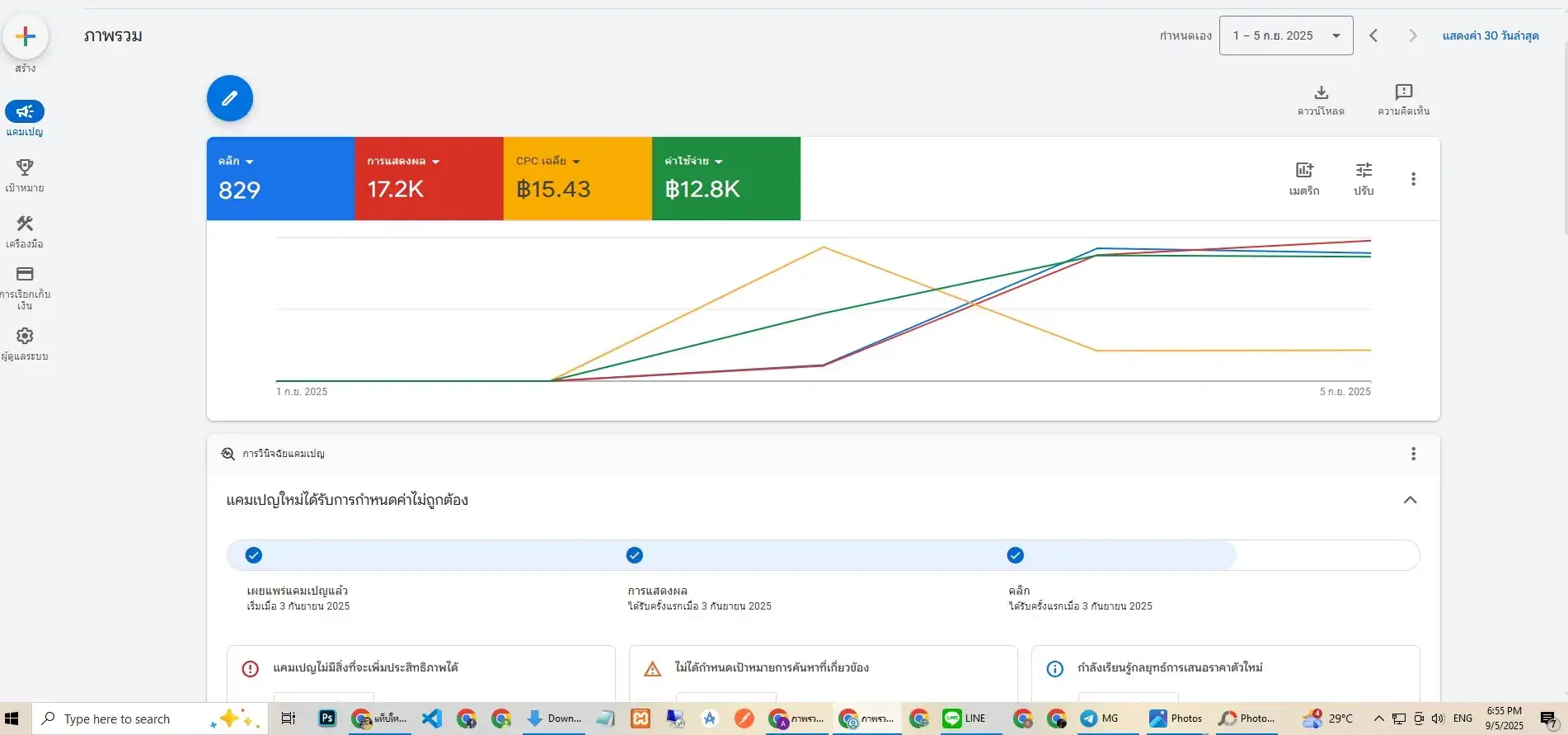
Task: Open the Metrics chart icon
Action: point(1304,171)
